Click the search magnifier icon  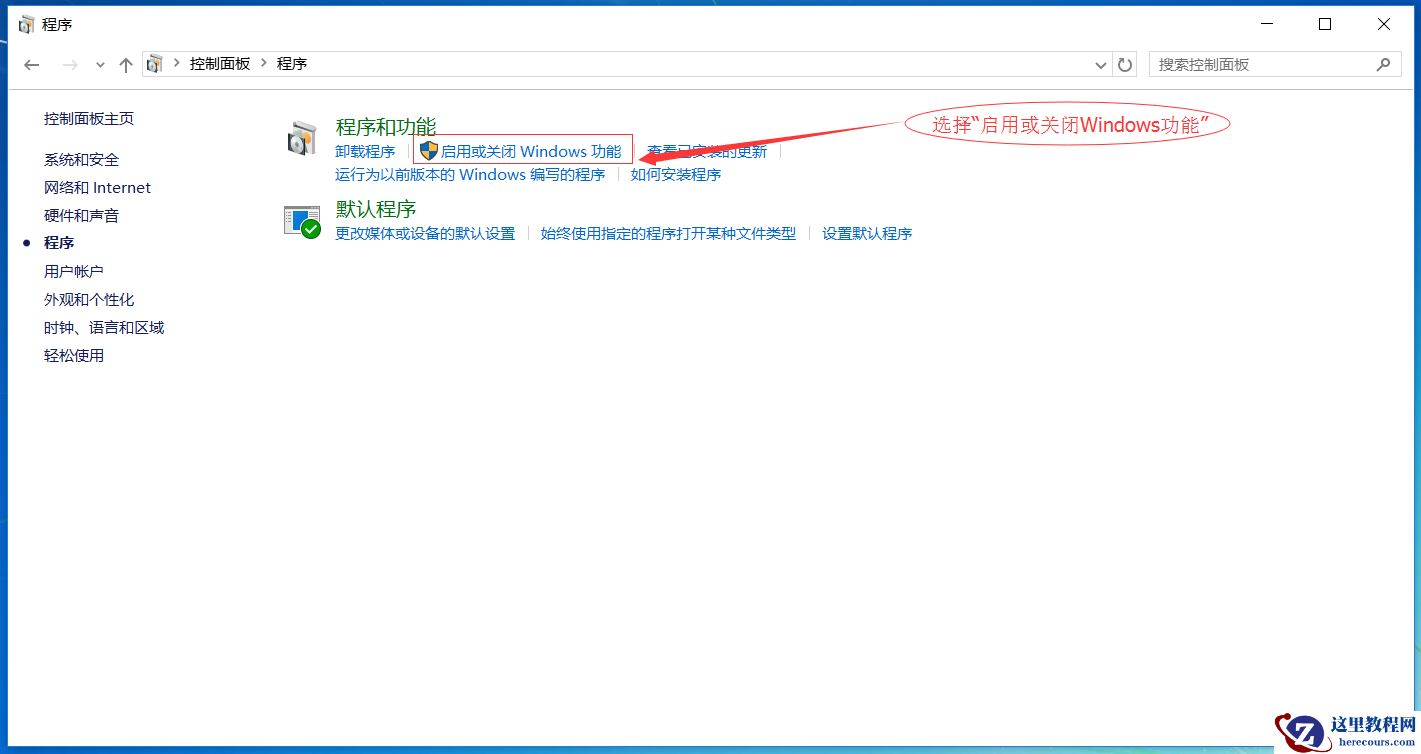[1384, 64]
